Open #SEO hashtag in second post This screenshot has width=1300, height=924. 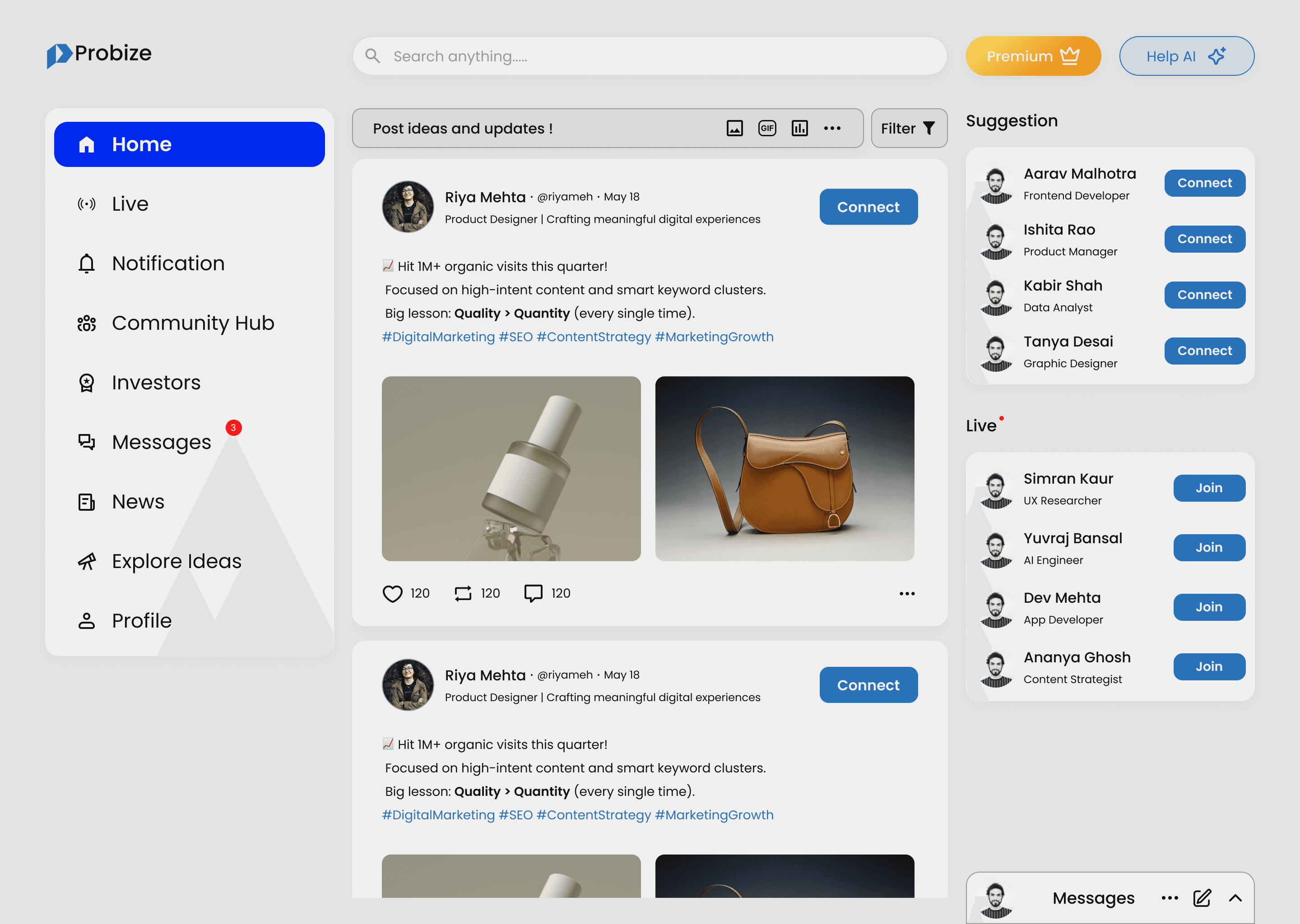click(x=515, y=815)
